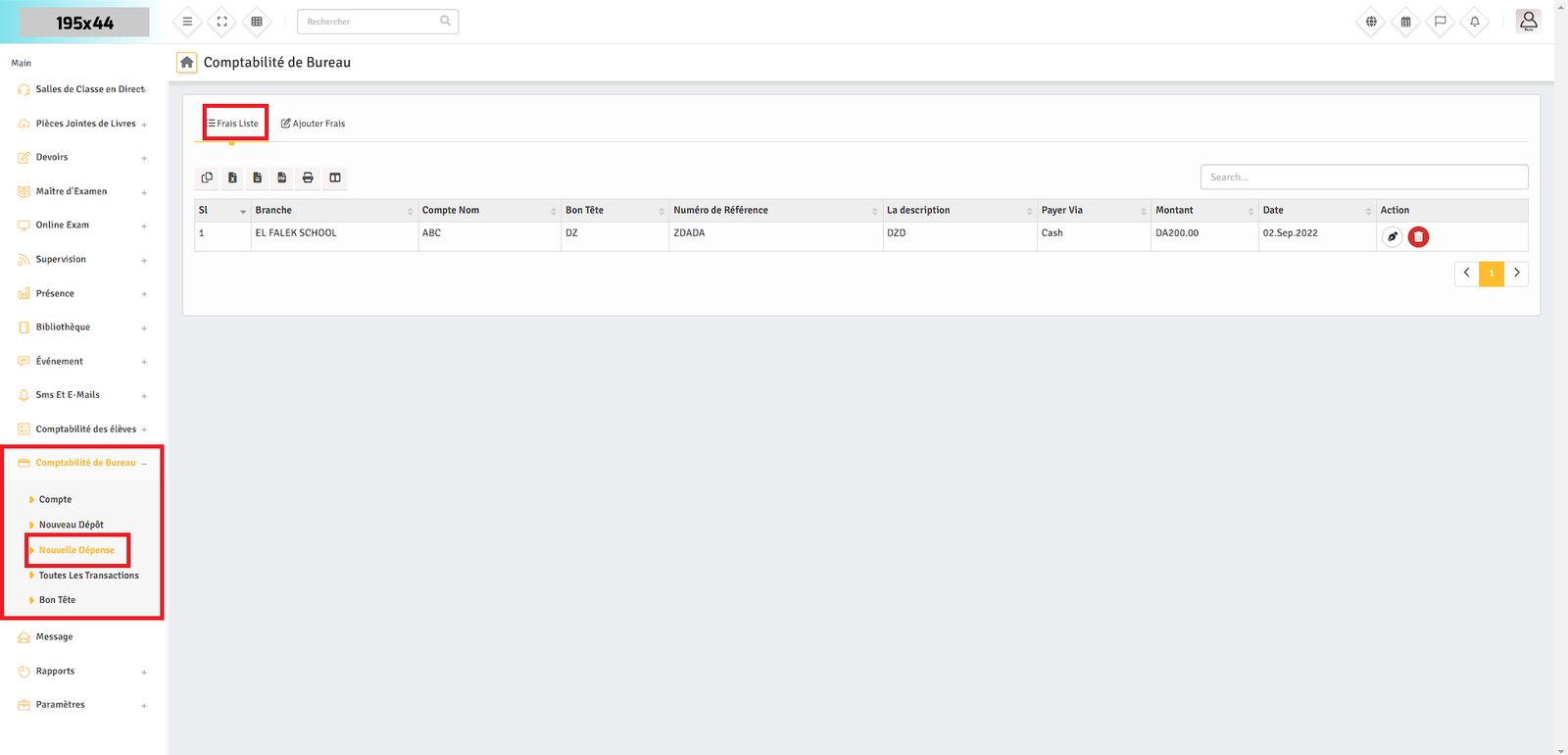Image resolution: width=1568 pixels, height=755 pixels.
Task: Open the language globe icon
Action: point(1371,22)
